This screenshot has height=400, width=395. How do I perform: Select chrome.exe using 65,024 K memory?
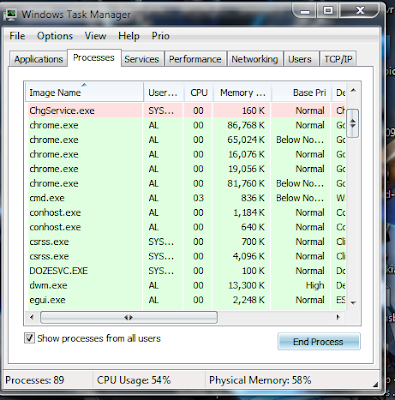click(x=186, y=140)
